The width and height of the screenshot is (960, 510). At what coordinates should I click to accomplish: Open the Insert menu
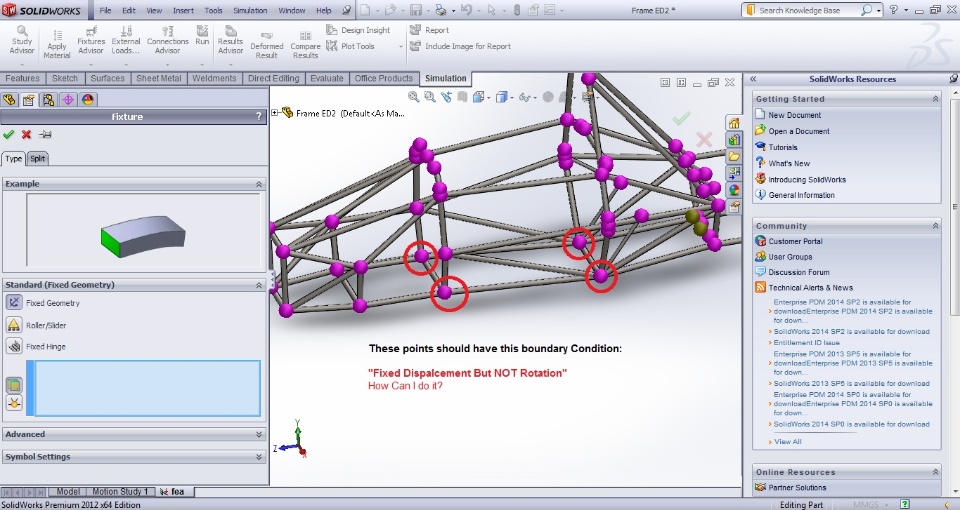(183, 10)
